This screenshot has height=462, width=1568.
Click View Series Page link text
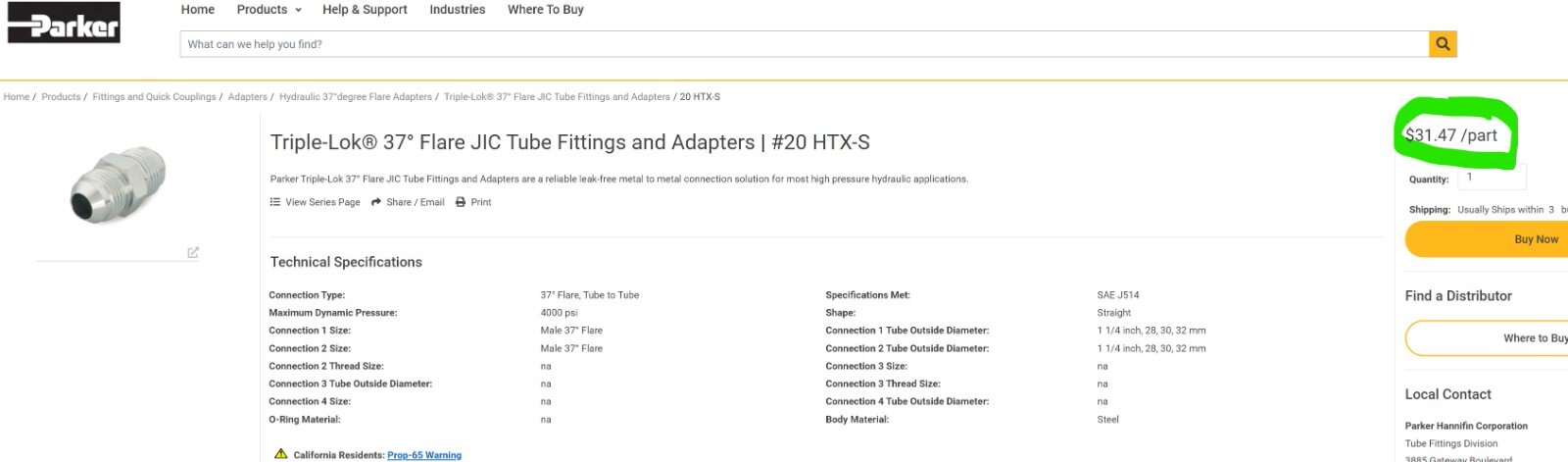(322, 202)
